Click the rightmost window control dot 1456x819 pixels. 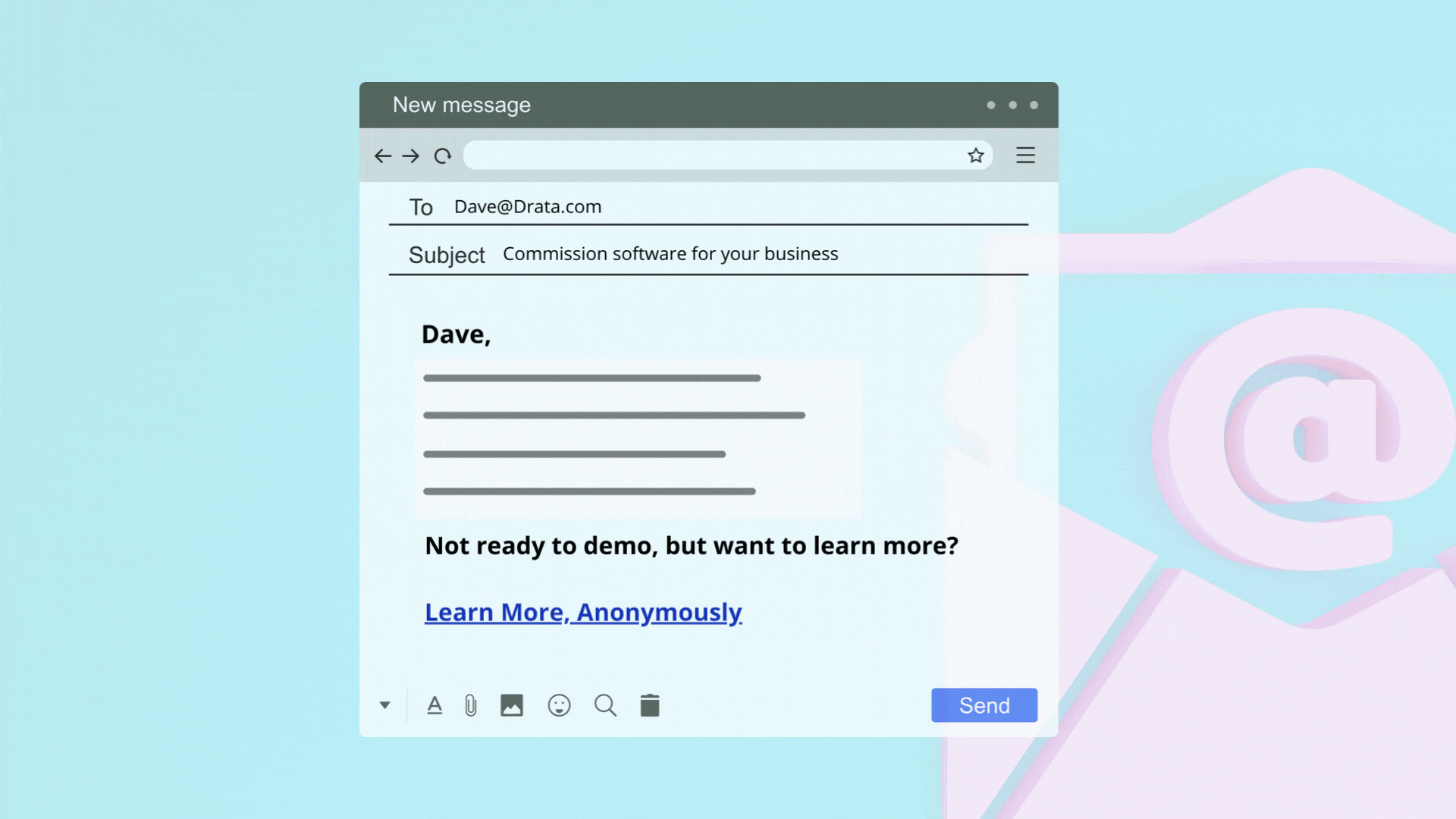(x=1034, y=105)
